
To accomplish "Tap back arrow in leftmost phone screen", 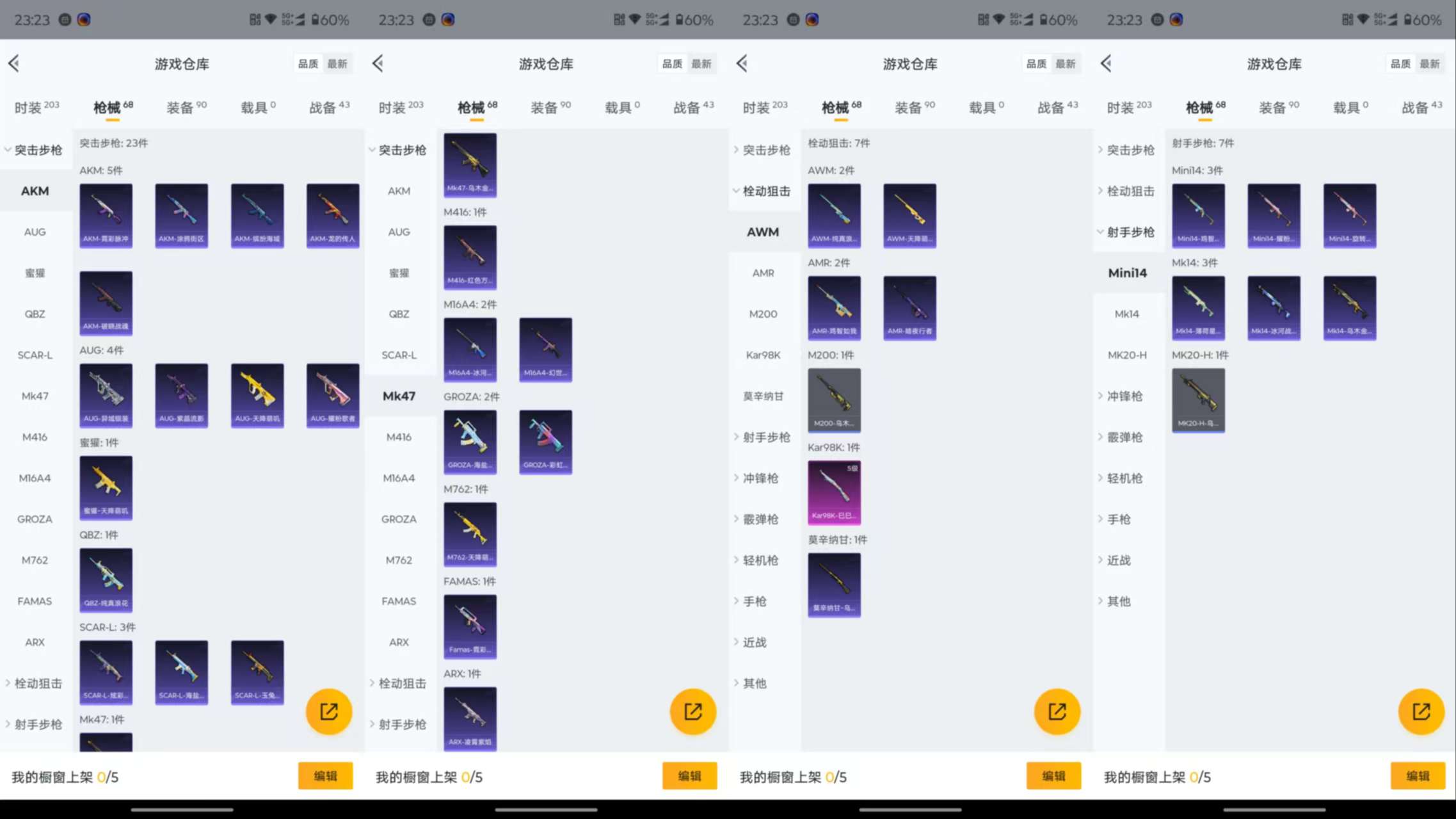I will [14, 63].
